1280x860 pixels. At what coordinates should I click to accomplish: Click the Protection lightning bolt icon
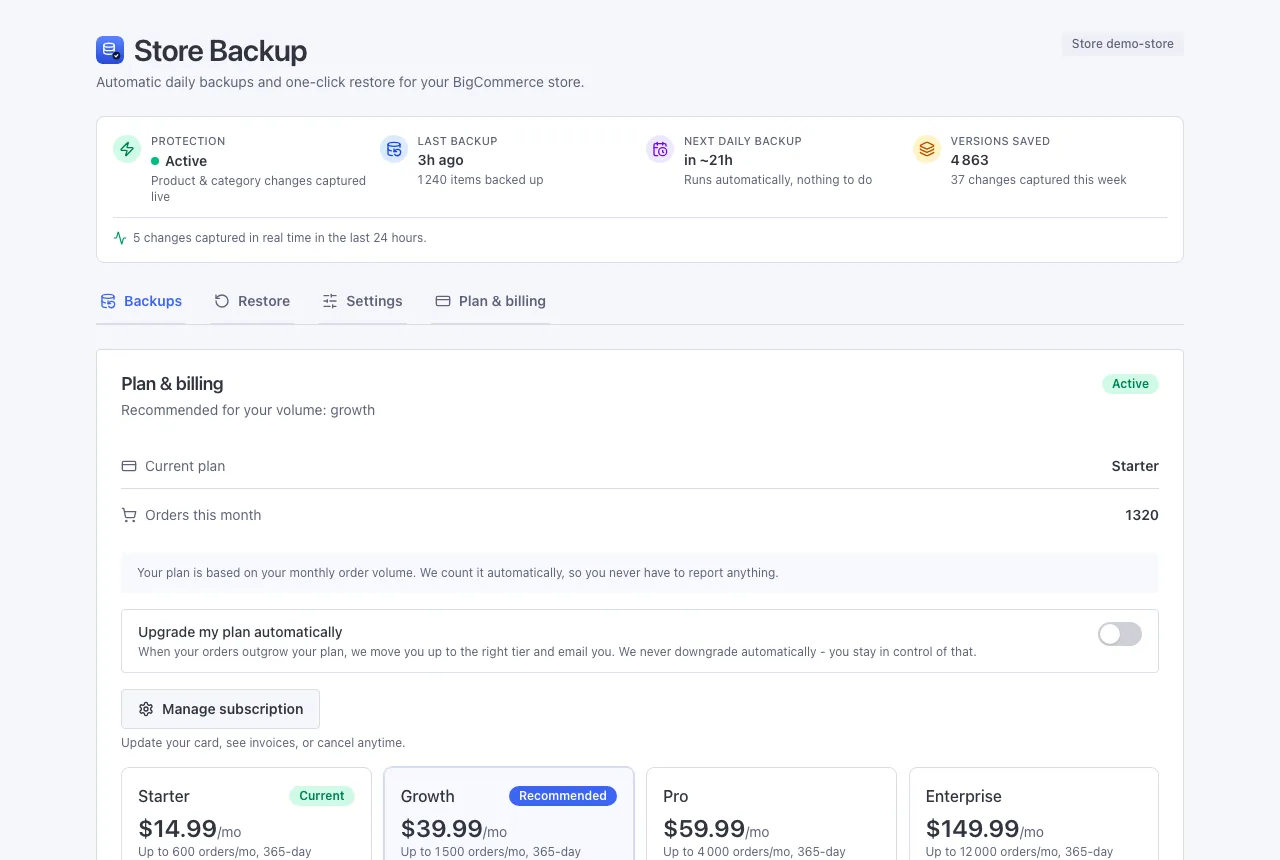coord(127,149)
